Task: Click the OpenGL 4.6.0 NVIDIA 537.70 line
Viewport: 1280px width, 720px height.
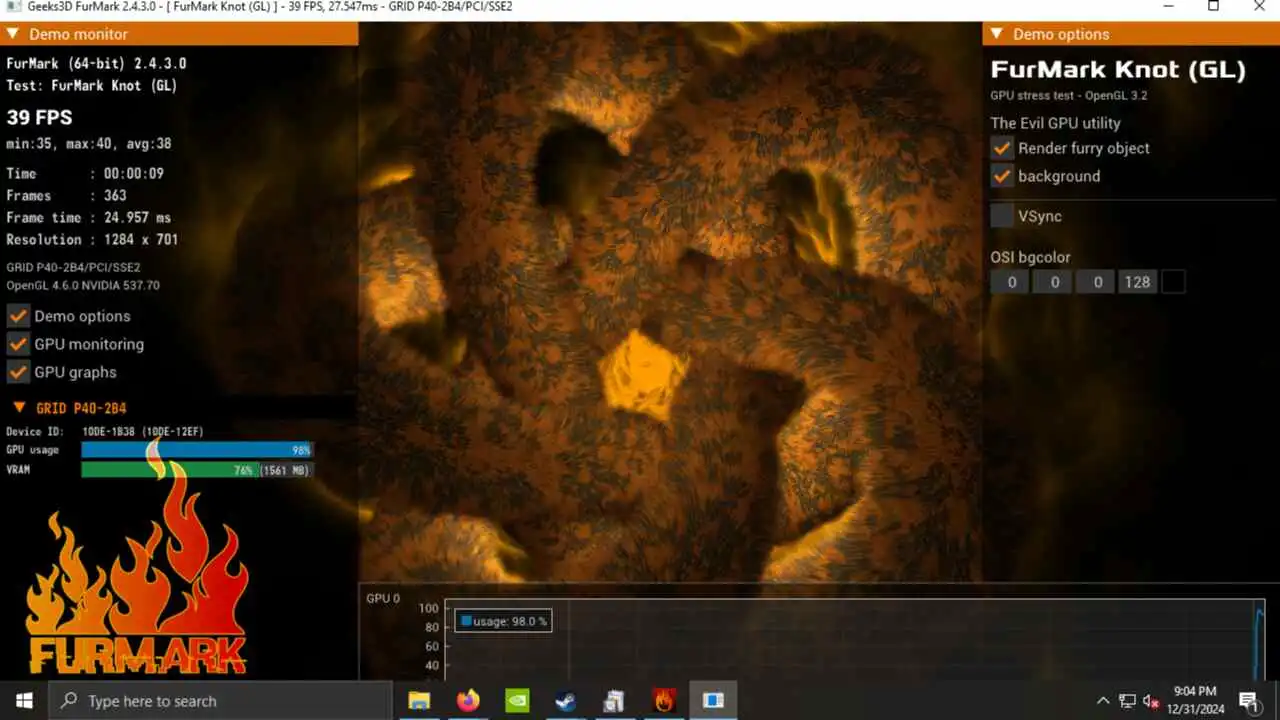Action: (x=83, y=286)
